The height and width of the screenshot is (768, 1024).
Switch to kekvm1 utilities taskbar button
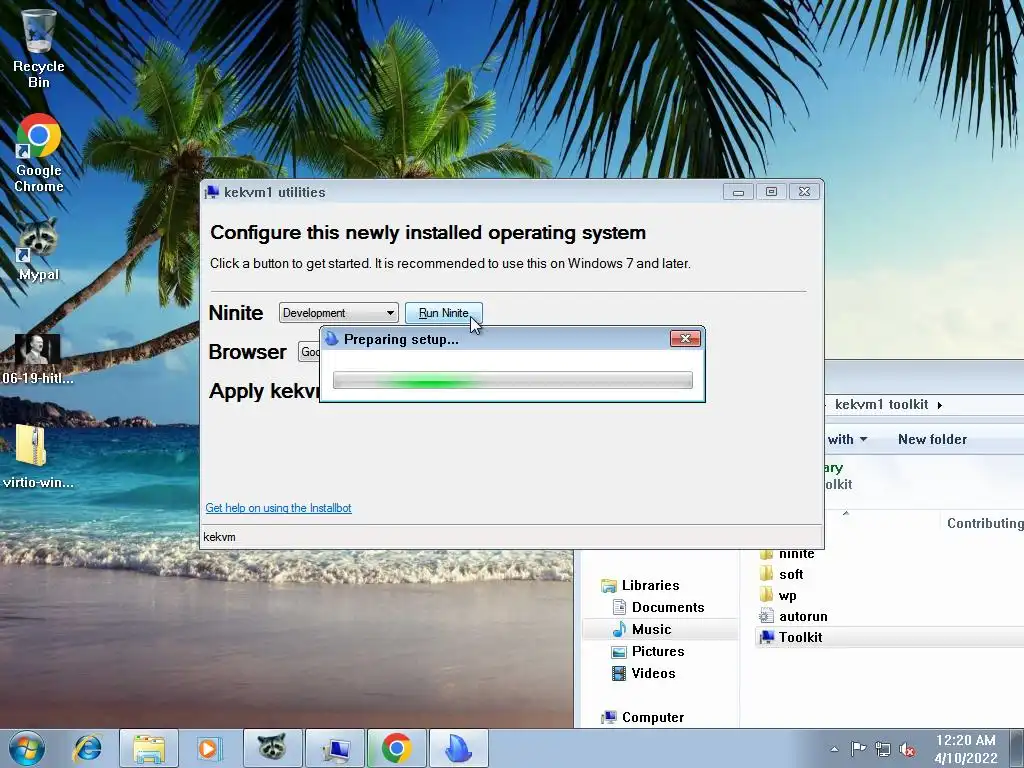click(x=335, y=748)
